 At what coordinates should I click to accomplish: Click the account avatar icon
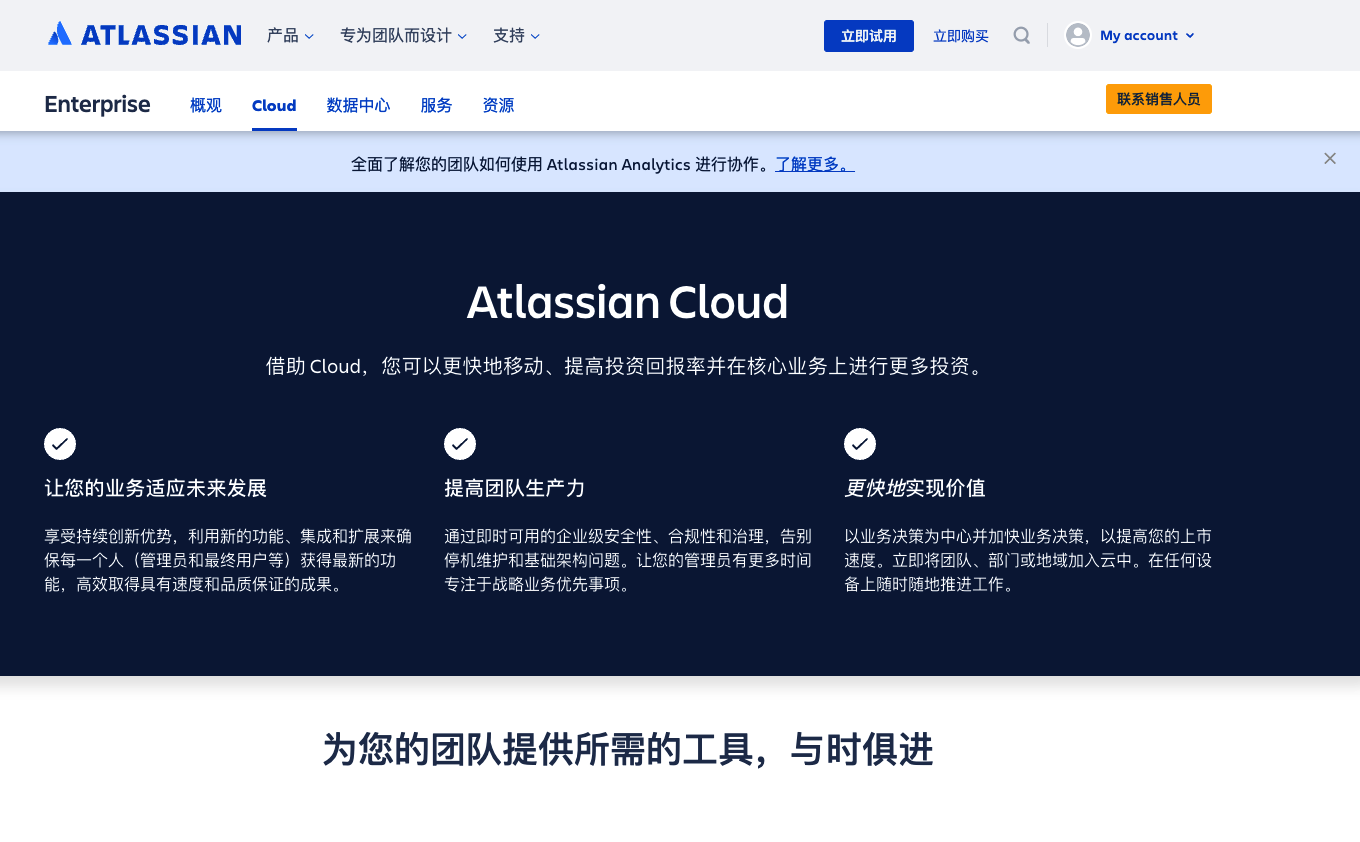pos(1078,35)
